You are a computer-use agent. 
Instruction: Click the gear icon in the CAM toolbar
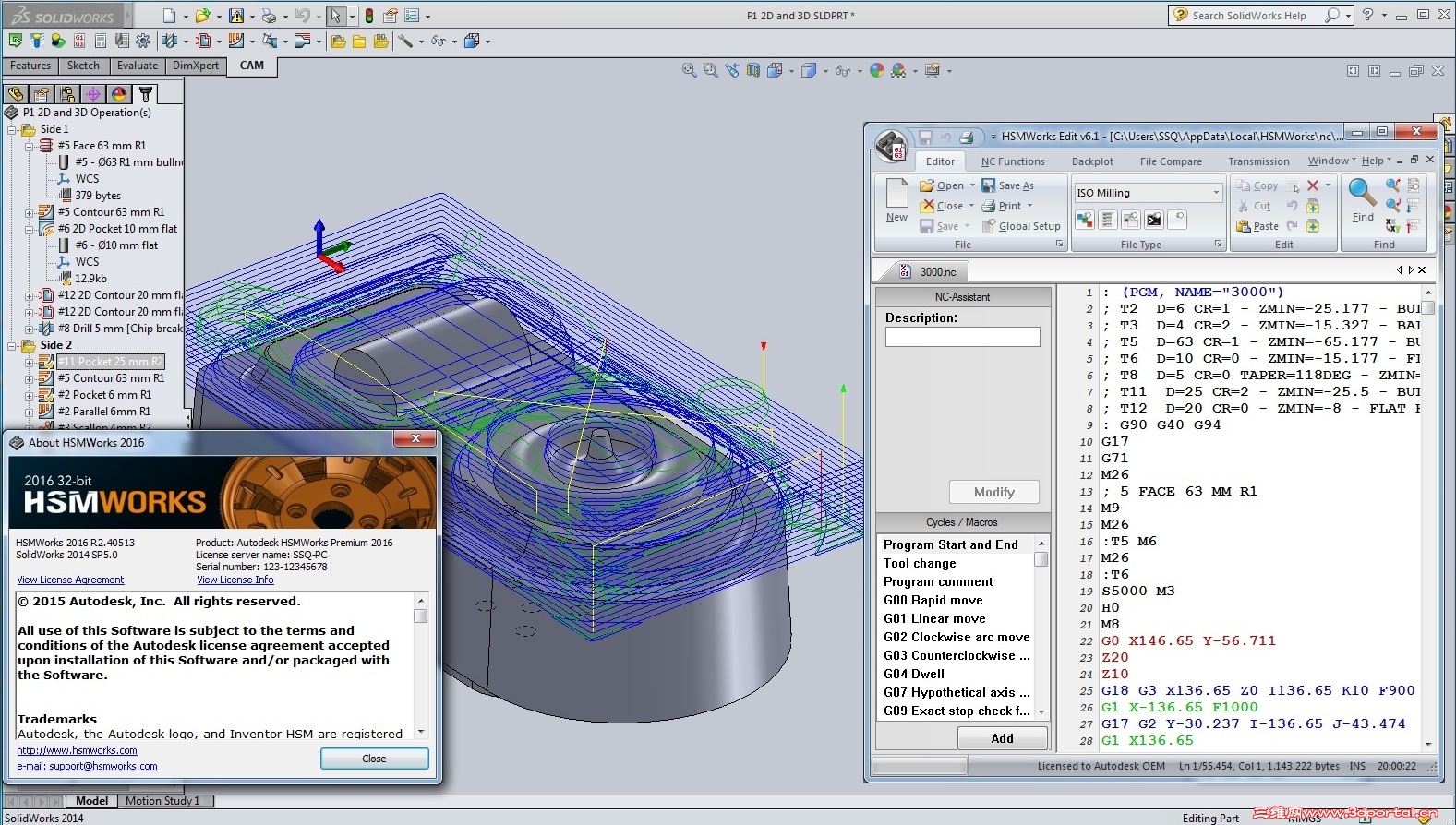143,41
